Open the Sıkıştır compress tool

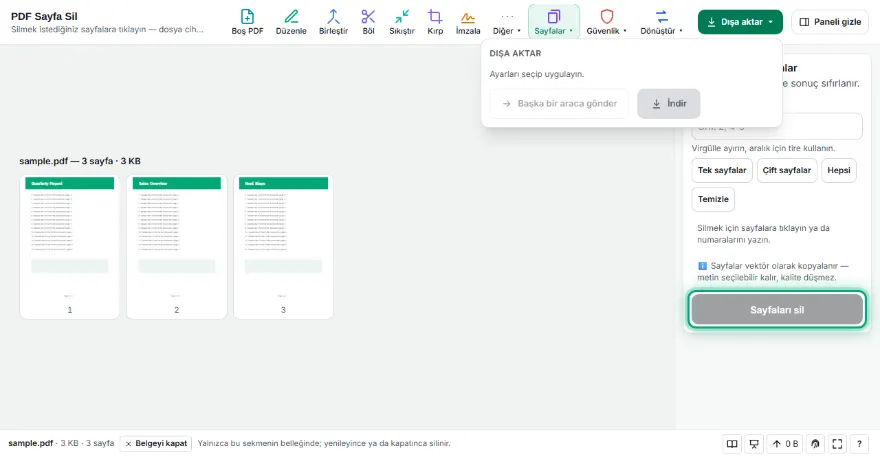tap(402, 22)
